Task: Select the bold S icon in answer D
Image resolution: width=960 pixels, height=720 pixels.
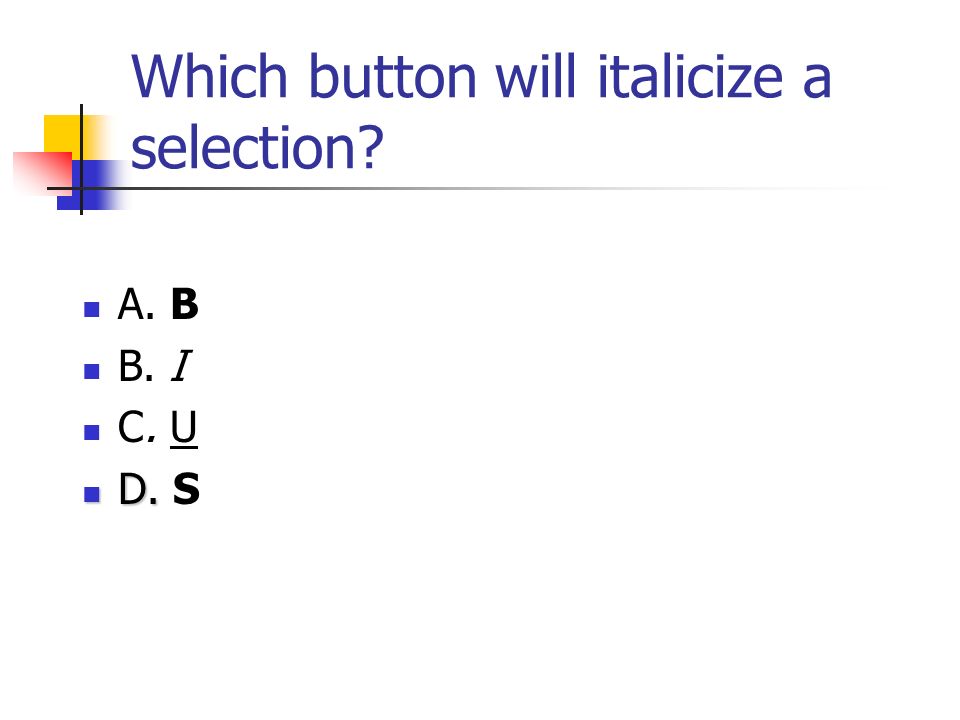Action: (x=186, y=489)
